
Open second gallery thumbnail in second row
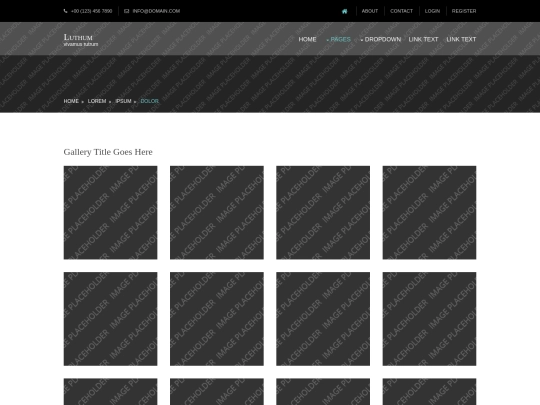[x=217, y=319]
